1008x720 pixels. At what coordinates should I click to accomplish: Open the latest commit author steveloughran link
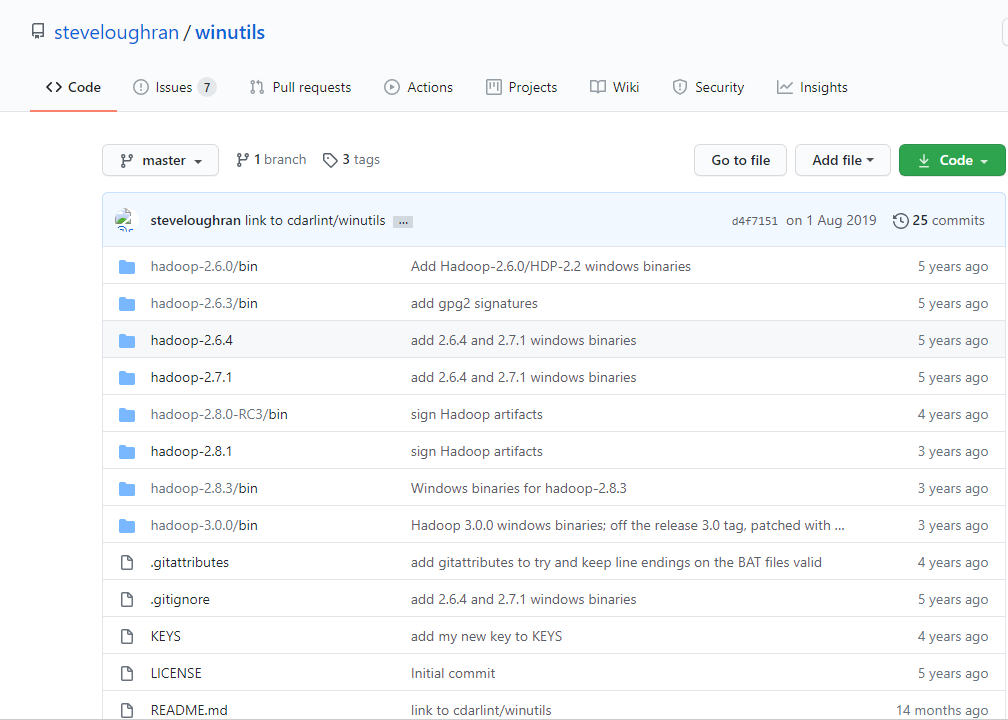(195, 220)
